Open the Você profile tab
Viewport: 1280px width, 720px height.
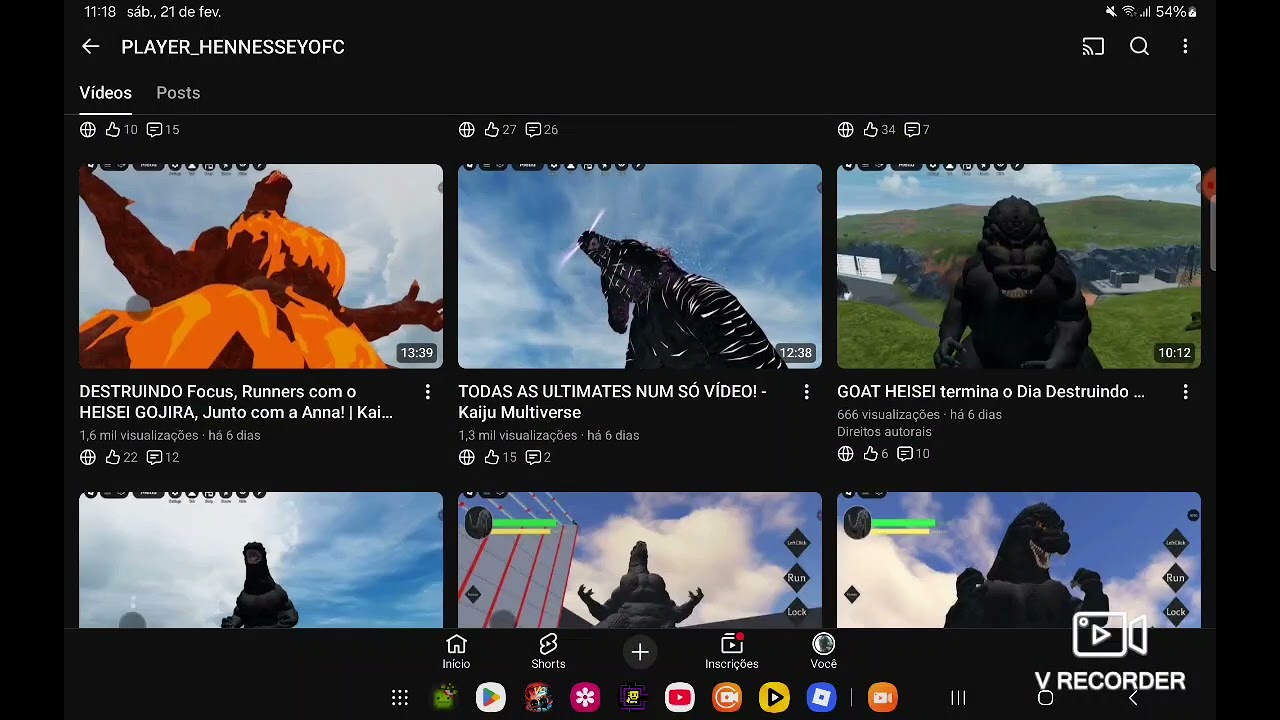point(824,651)
